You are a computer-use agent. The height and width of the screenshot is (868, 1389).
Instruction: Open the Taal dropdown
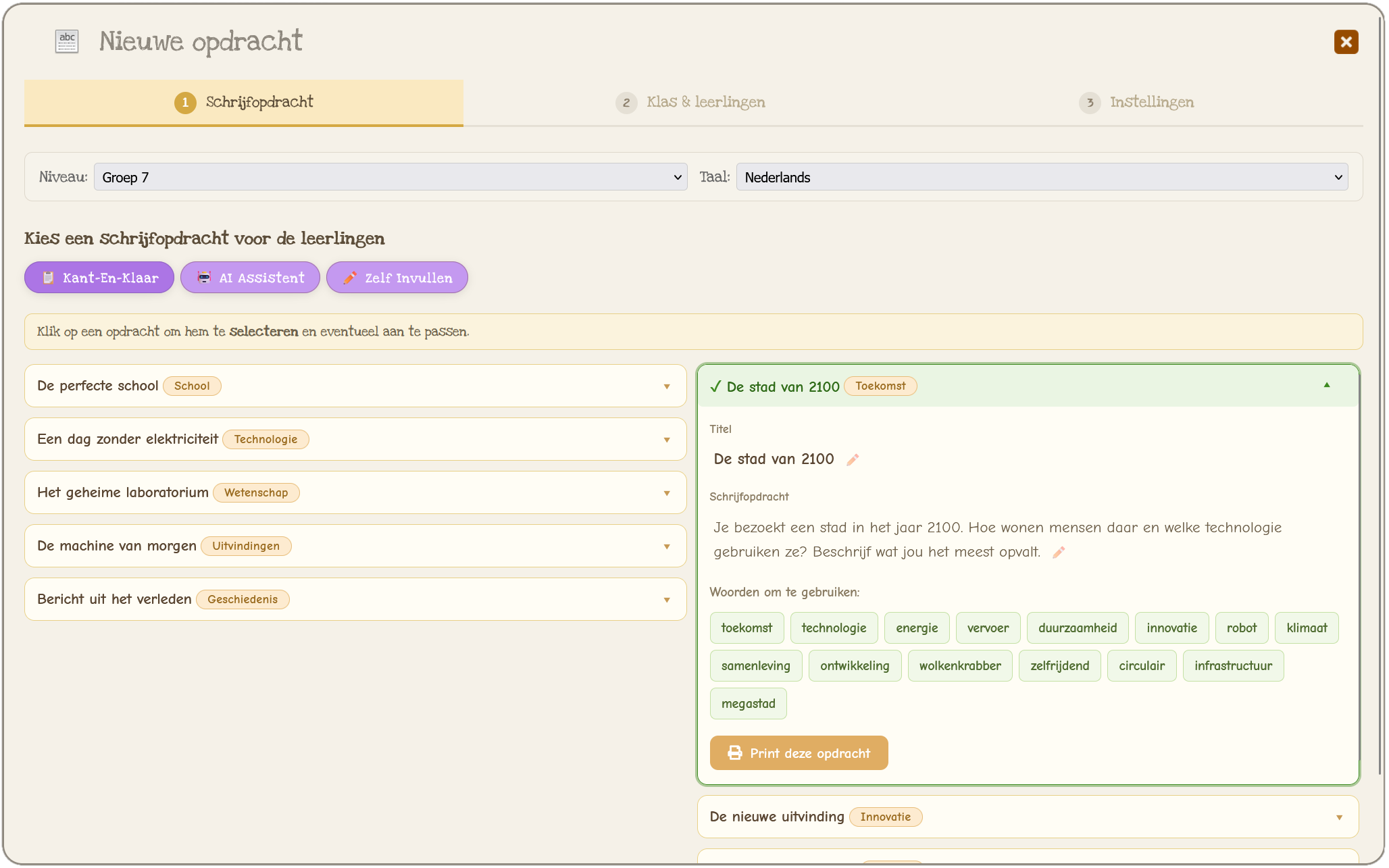1042,177
